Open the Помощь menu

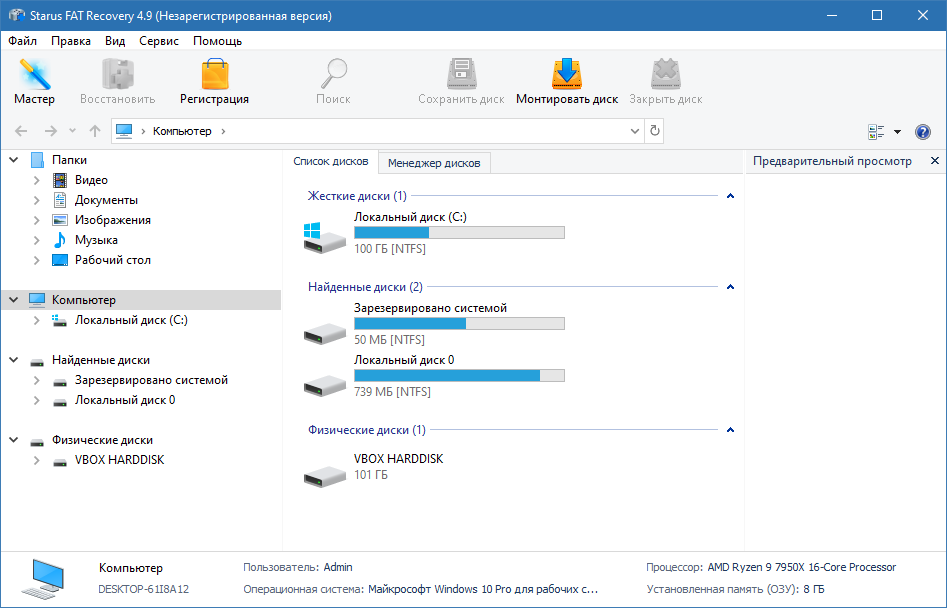pos(217,41)
